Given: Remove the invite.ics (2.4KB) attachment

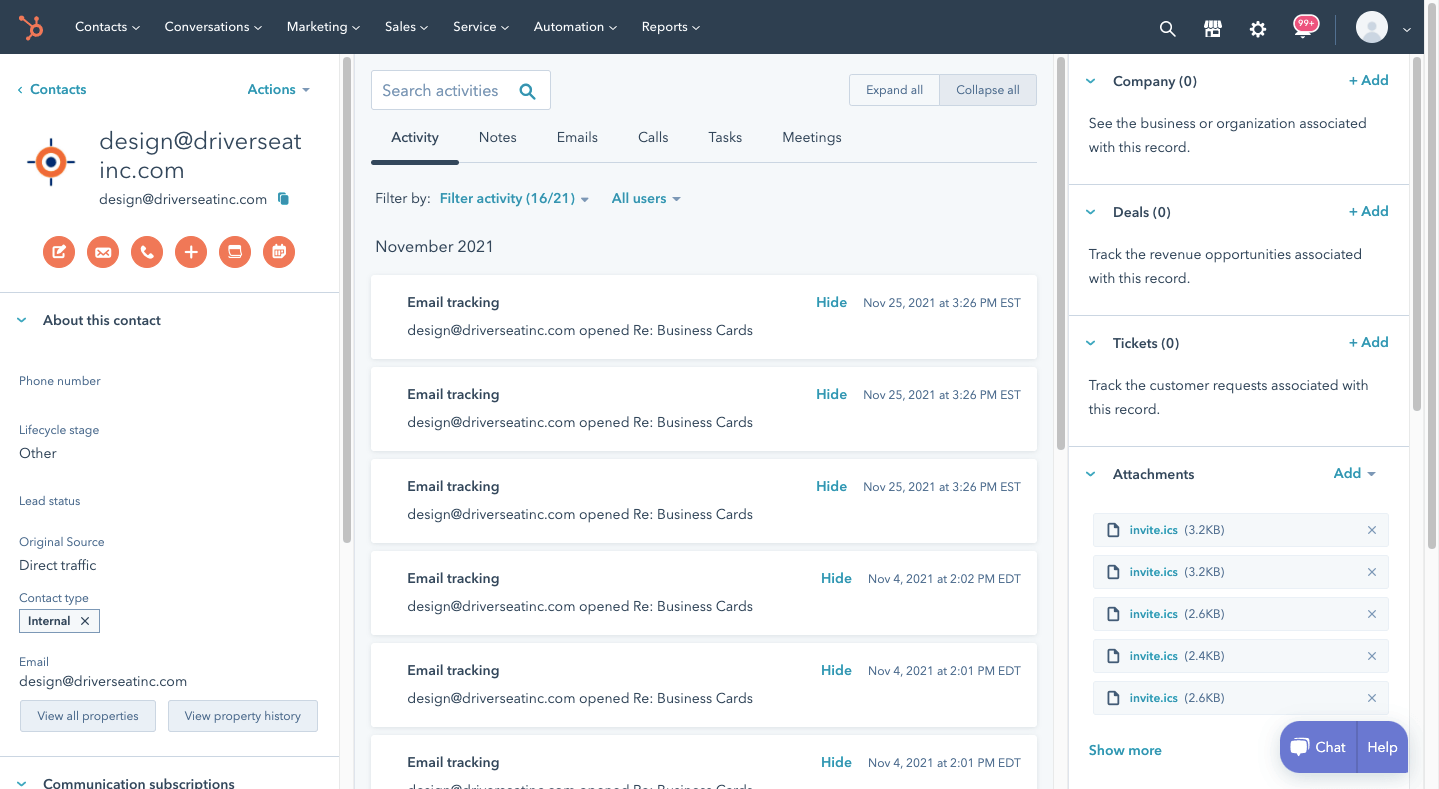Looking at the screenshot, I should click(x=1372, y=656).
